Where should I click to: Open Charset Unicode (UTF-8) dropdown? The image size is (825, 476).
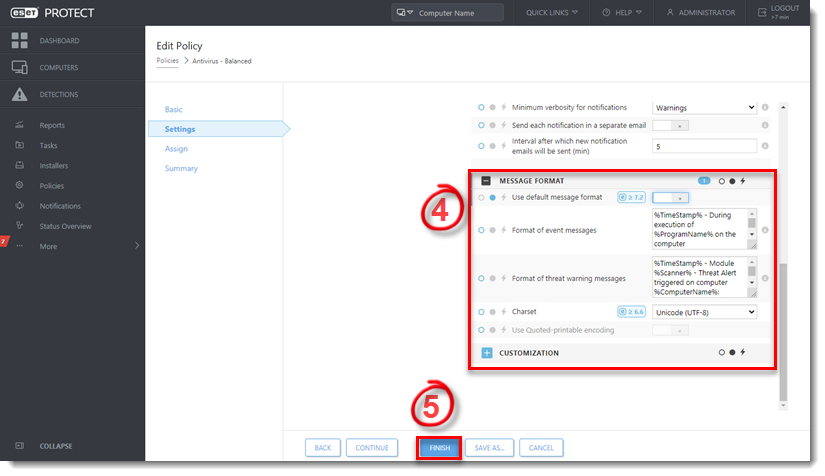coord(705,312)
